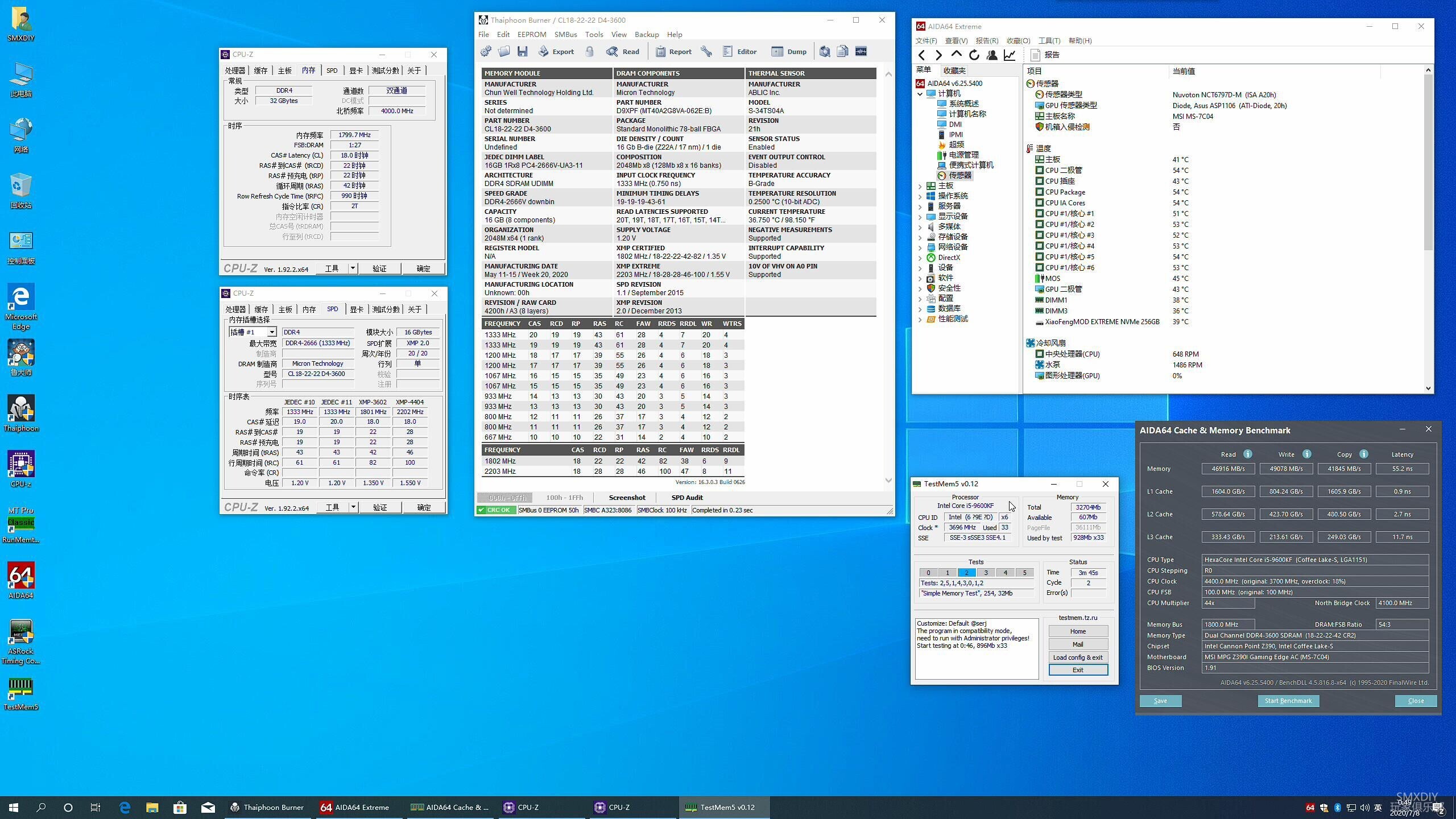Open tools dropdown arrow in upper CPU-Z window
1456x819 pixels.
[353, 268]
